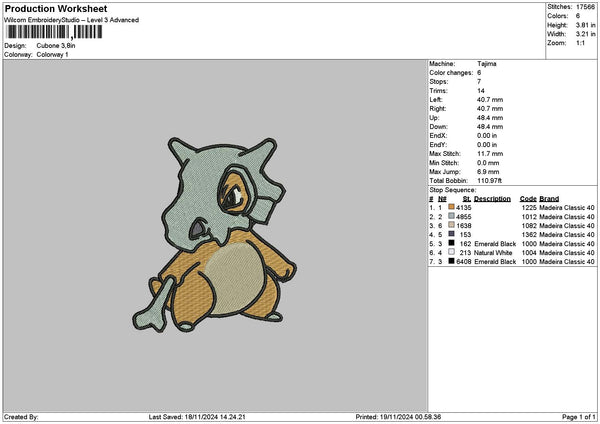Click 'Madeira Classic 40' in stop 1 row
The height and width of the screenshot is (424, 600).
[567, 208]
